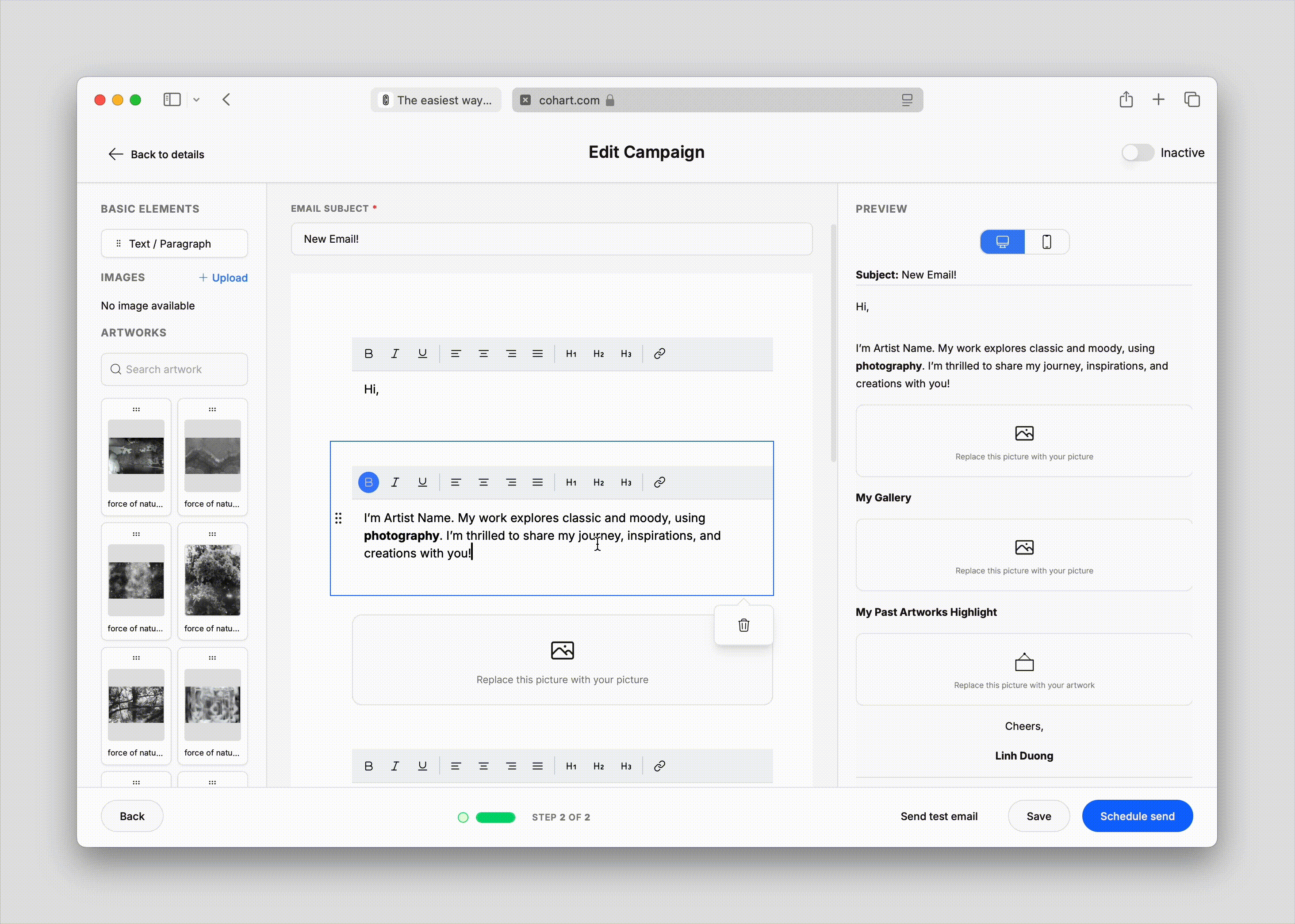Viewport: 1295px width, 924px height.
Task: Toggle bold in the bottom block toolbar
Action: pos(368,767)
